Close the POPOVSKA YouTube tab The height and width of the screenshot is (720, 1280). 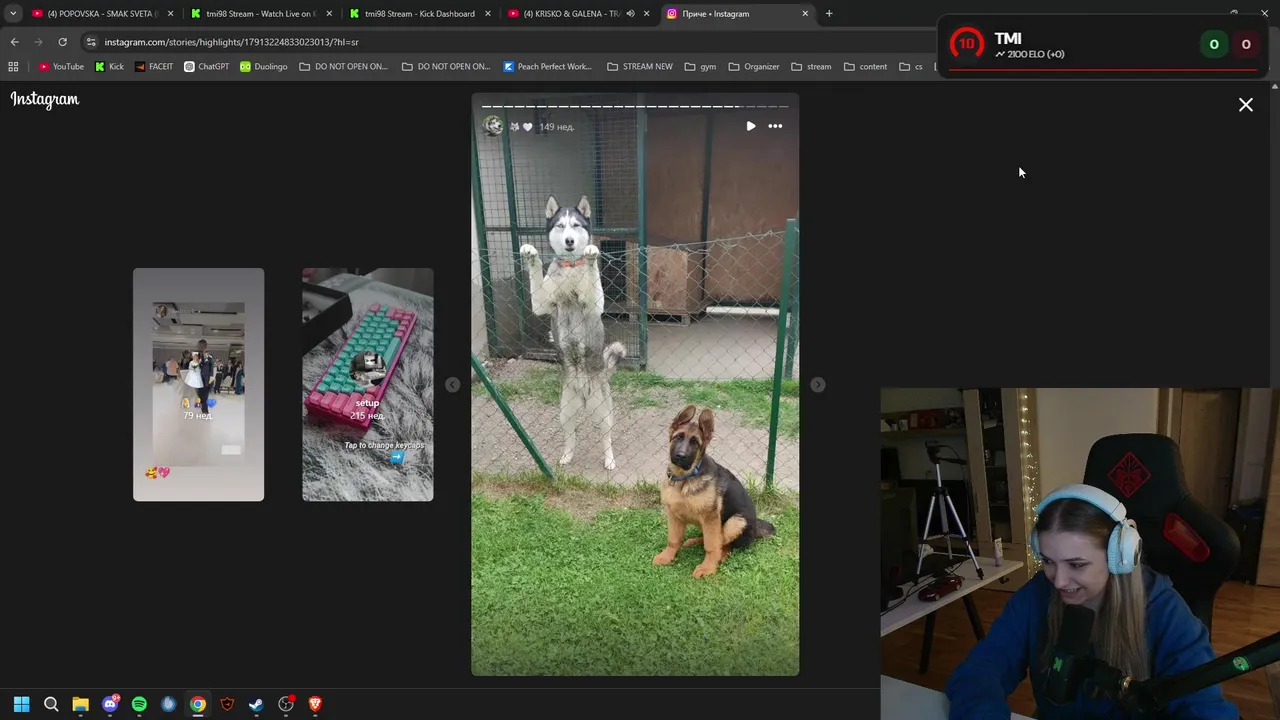[x=171, y=14]
